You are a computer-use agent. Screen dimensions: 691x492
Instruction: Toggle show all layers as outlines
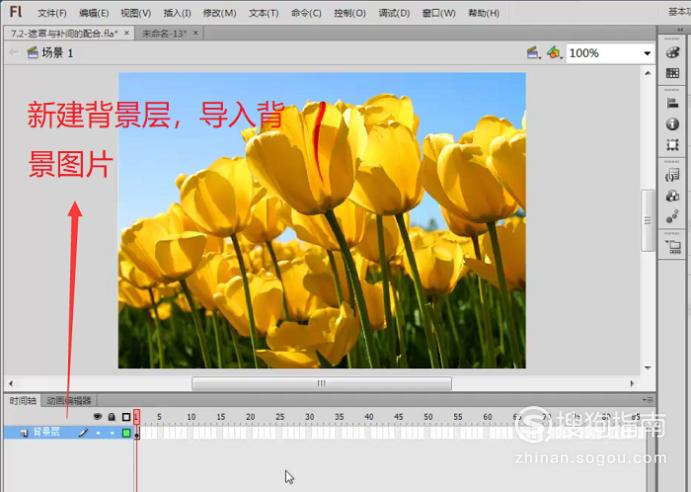[126, 417]
